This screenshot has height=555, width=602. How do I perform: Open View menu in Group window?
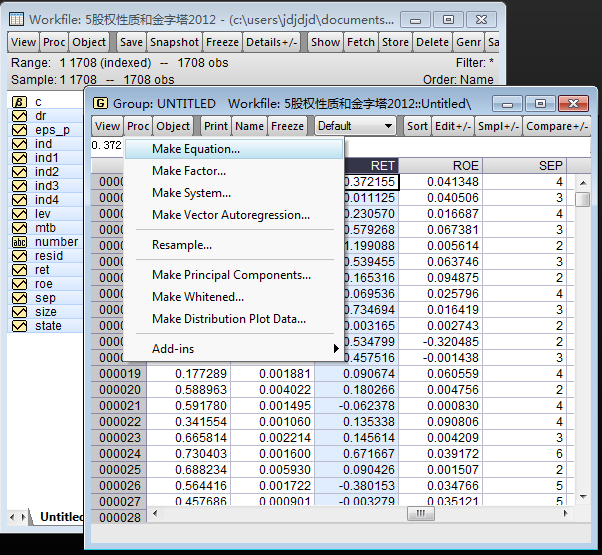point(107,126)
